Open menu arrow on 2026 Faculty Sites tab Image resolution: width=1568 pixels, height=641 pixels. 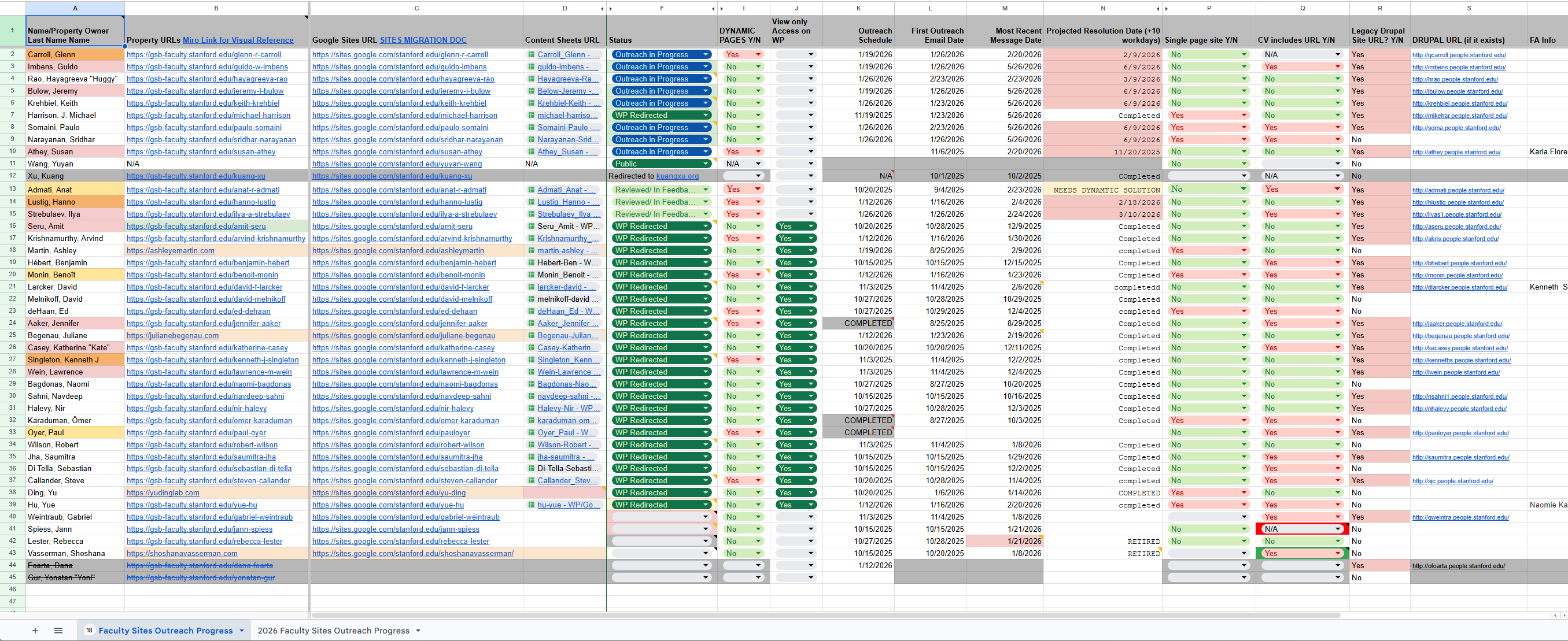(x=418, y=631)
